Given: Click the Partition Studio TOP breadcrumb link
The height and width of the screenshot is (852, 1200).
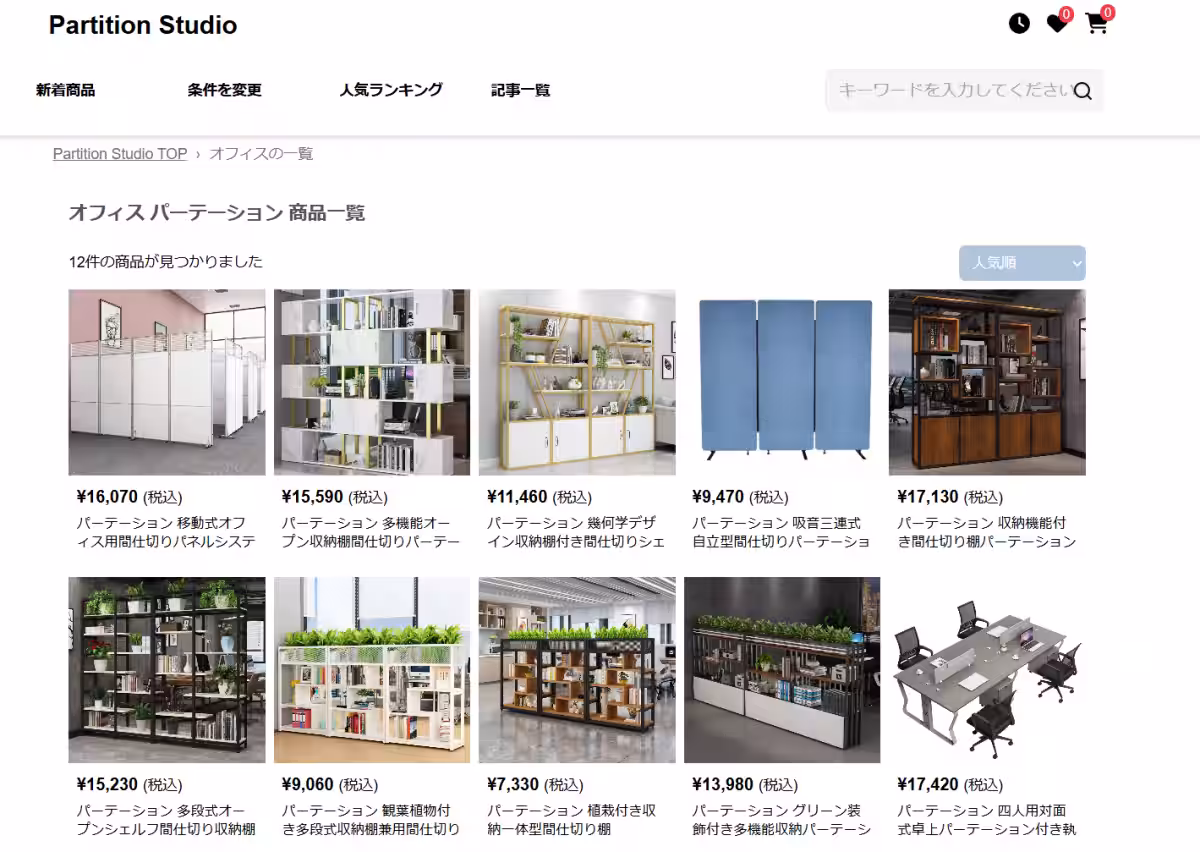Looking at the screenshot, I should [x=120, y=154].
